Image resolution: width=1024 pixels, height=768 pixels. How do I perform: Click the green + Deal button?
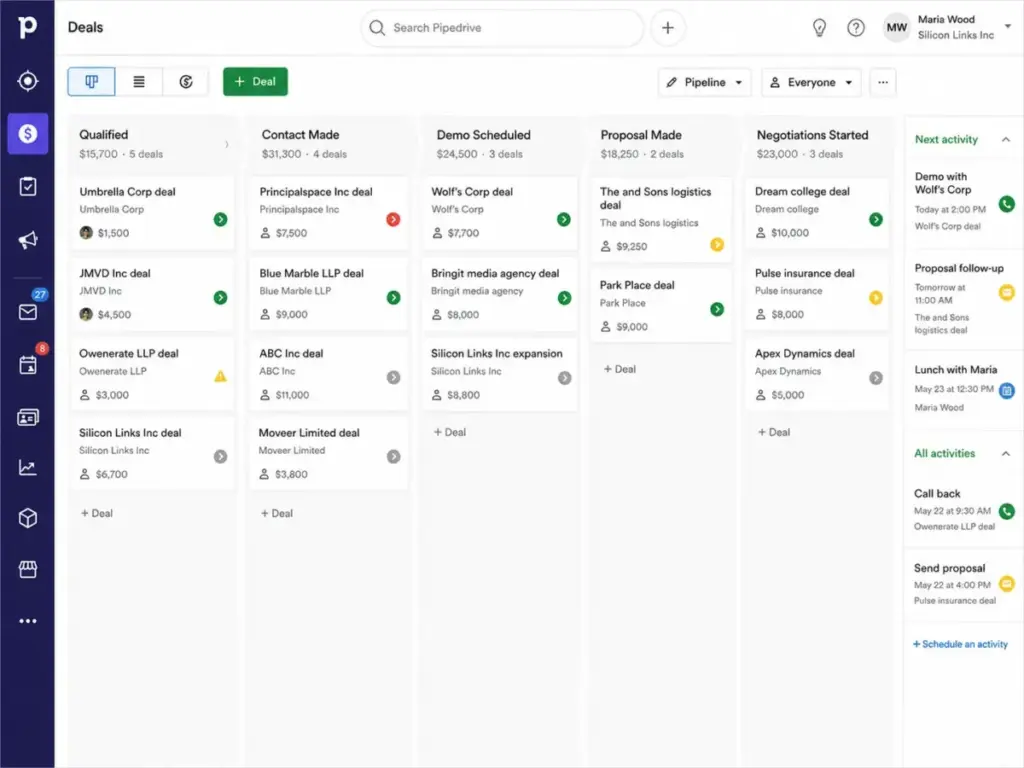(255, 82)
